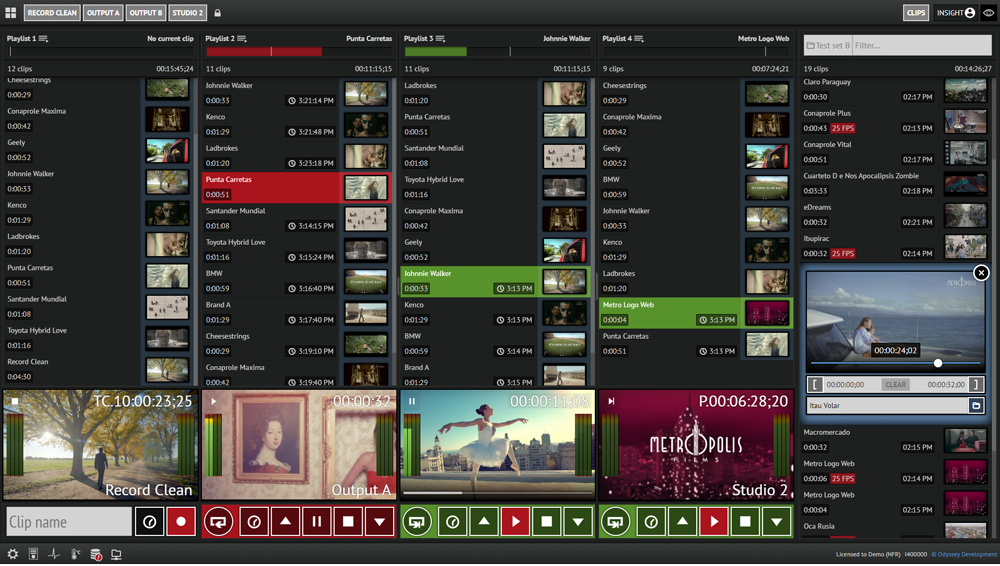Toggle the CLIPS panel button

916,13
